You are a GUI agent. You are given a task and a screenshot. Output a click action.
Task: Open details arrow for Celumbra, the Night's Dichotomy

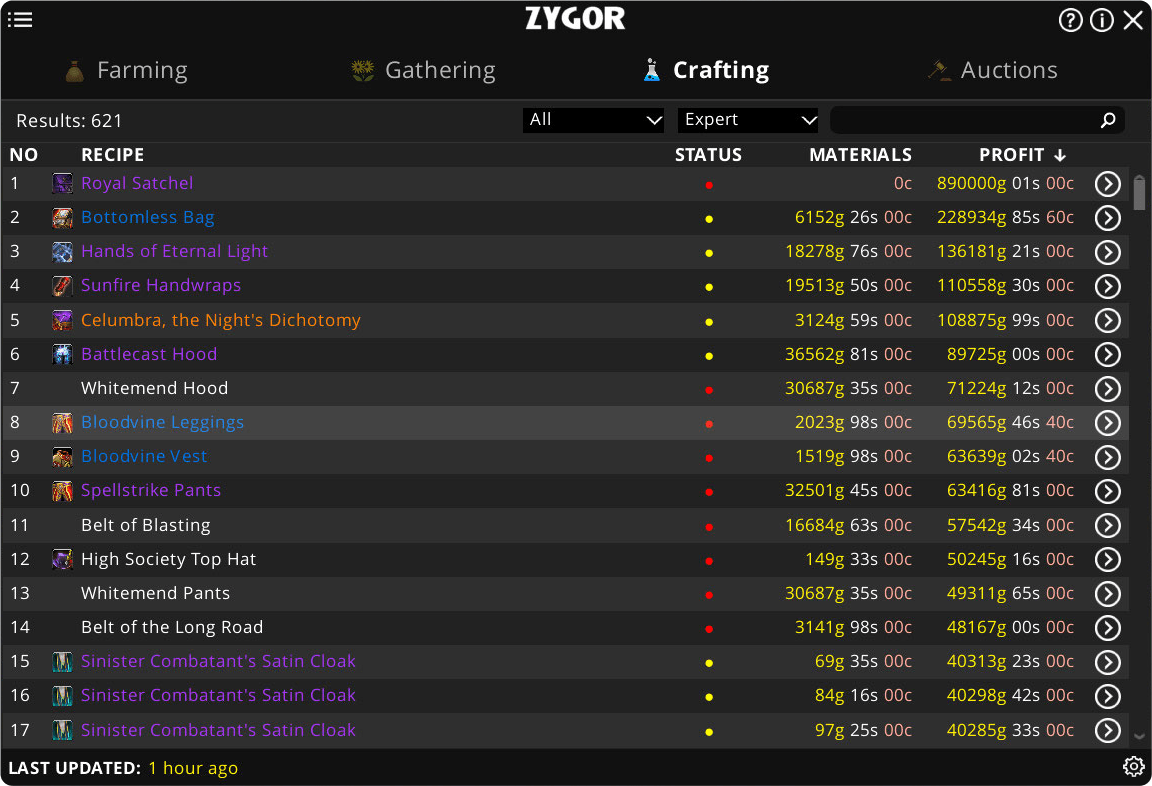click(x=1107, y=320)
